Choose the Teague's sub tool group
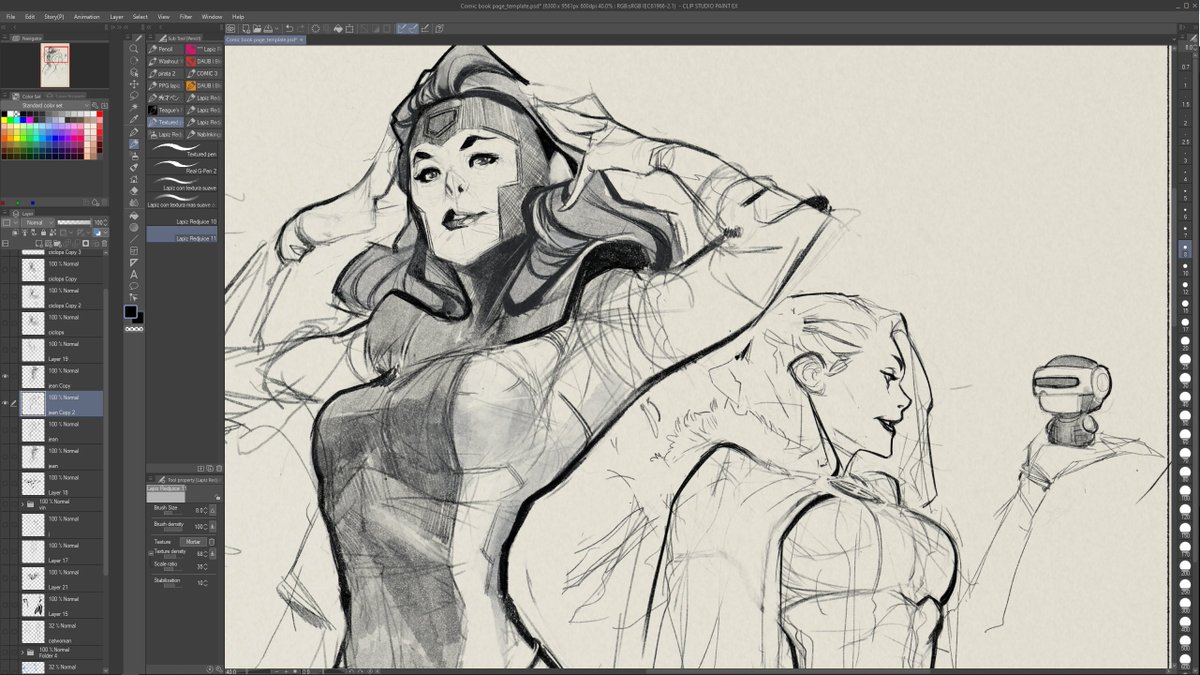Image resolution: width=1200 pixels, height=675 pixels. click(164, 110)
